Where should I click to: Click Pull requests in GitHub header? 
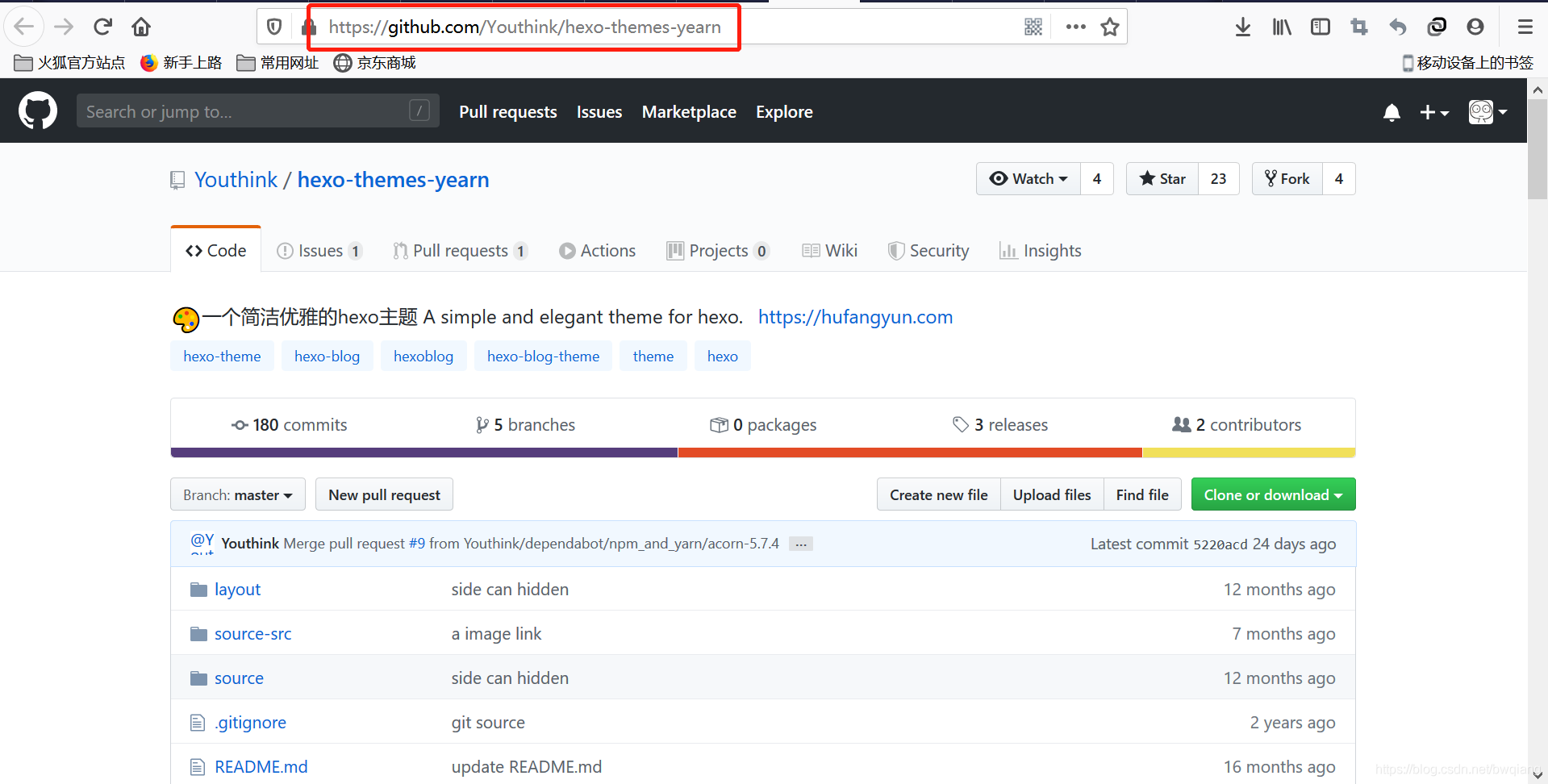pos(508,112)
